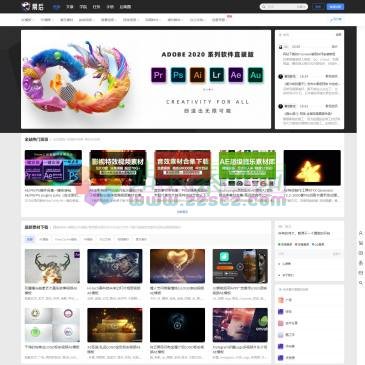Screen dimensions: 365x365
Task: Select the active highlighted filter tab under latest materials
Action: point(30,239)
